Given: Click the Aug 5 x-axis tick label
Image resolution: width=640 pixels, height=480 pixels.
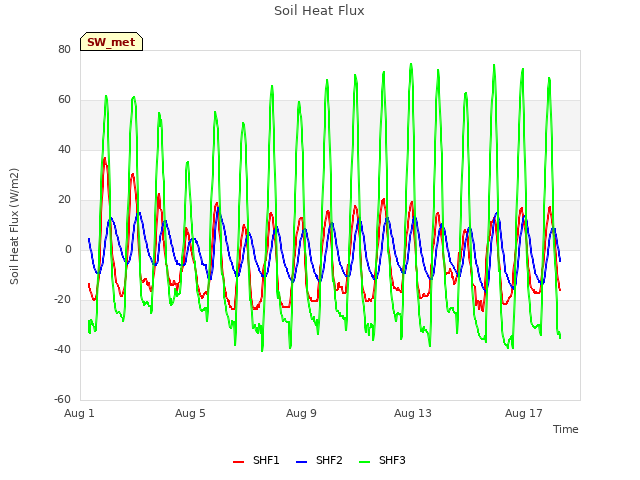Looking at the screenshot, I should point(190,413).
